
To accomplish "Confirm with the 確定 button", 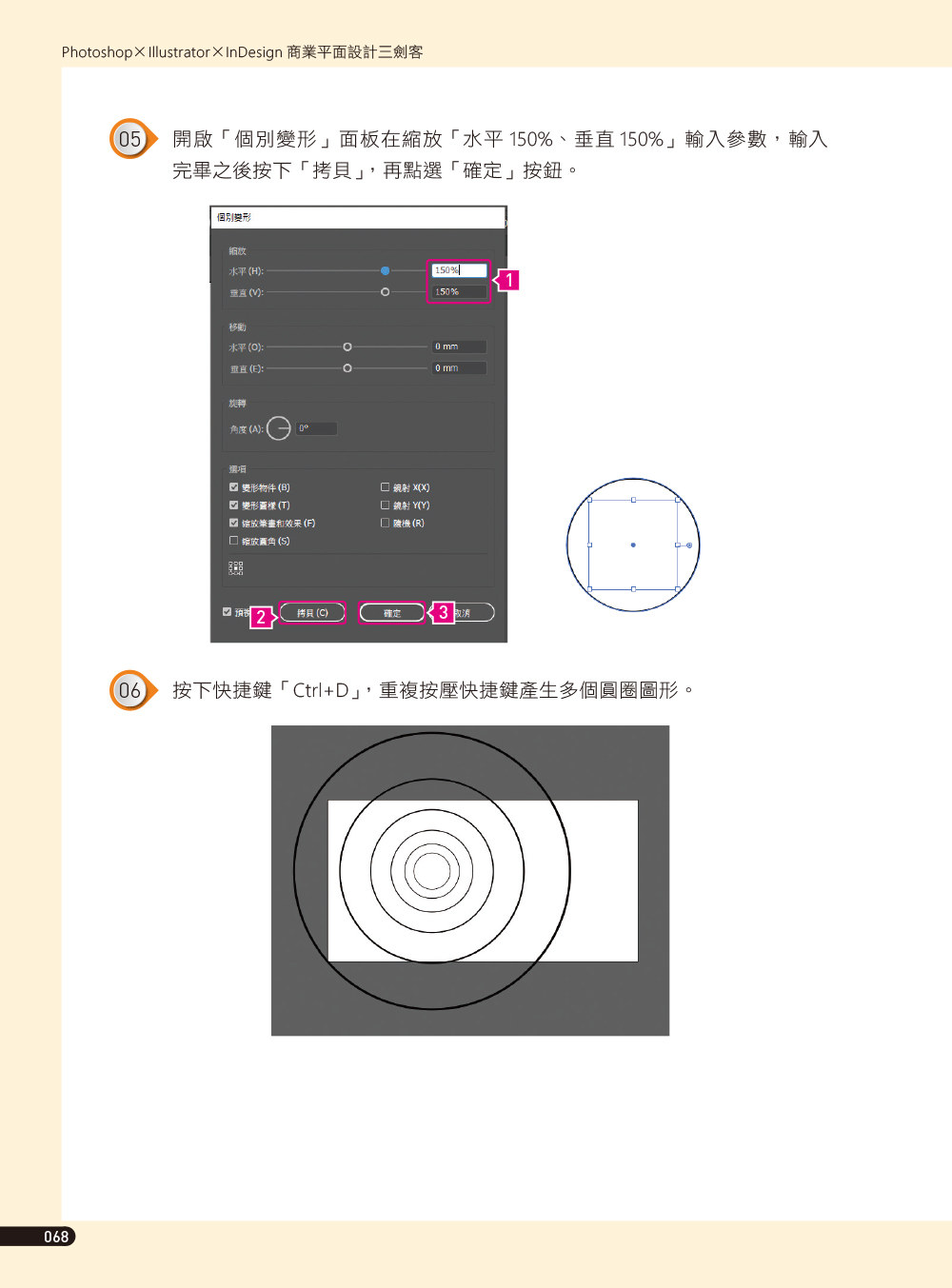I will (x=391, y=613).
